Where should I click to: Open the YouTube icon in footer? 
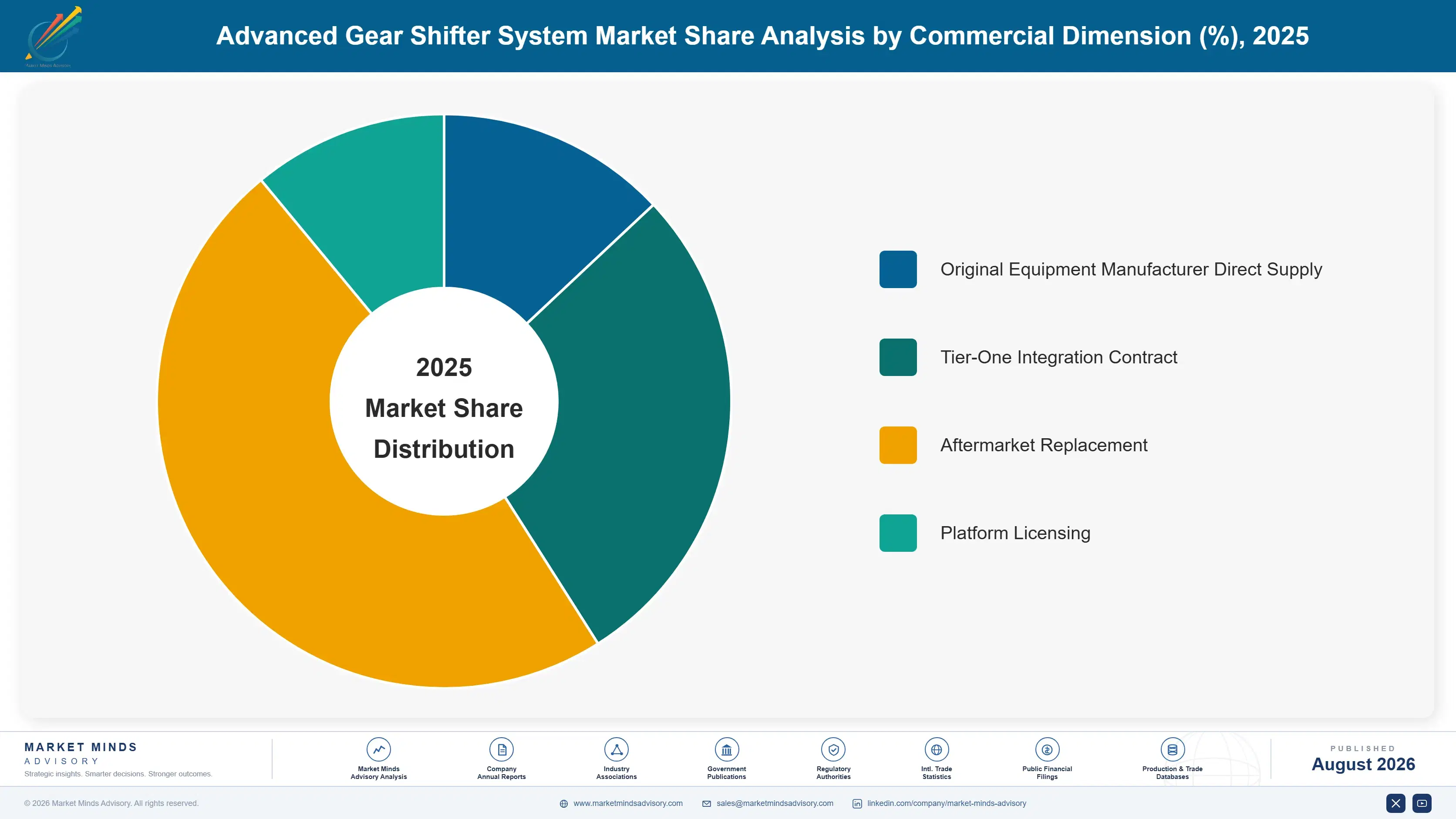(1422, 803)
